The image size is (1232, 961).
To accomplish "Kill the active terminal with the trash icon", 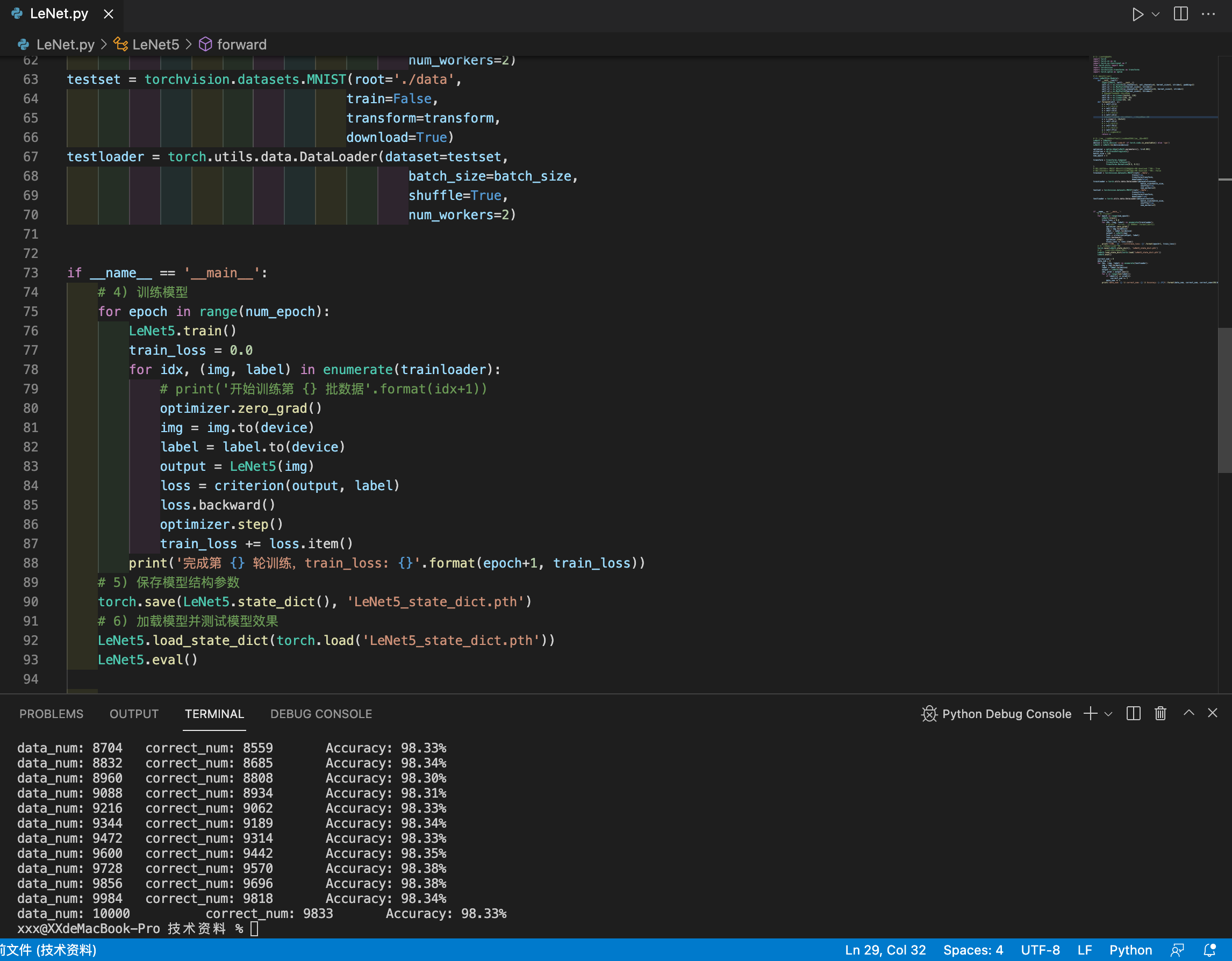I will point(1160,713).
